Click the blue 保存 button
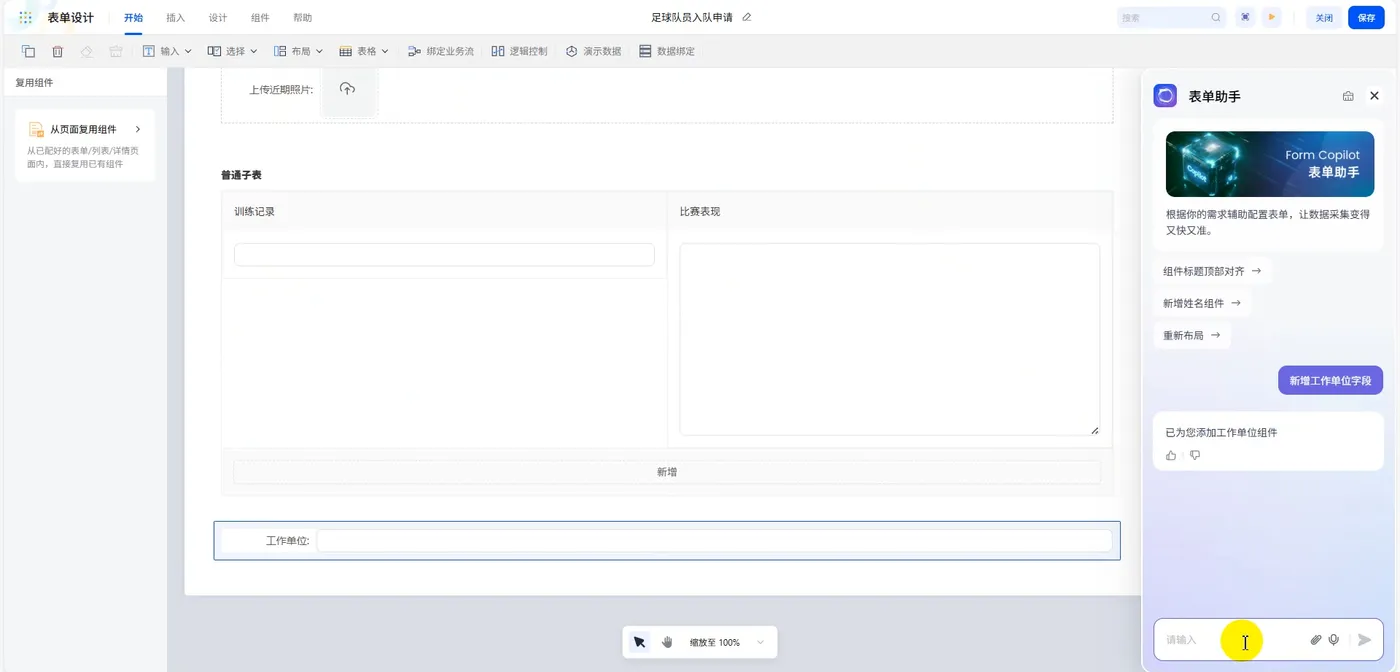 click(1367, 18)
